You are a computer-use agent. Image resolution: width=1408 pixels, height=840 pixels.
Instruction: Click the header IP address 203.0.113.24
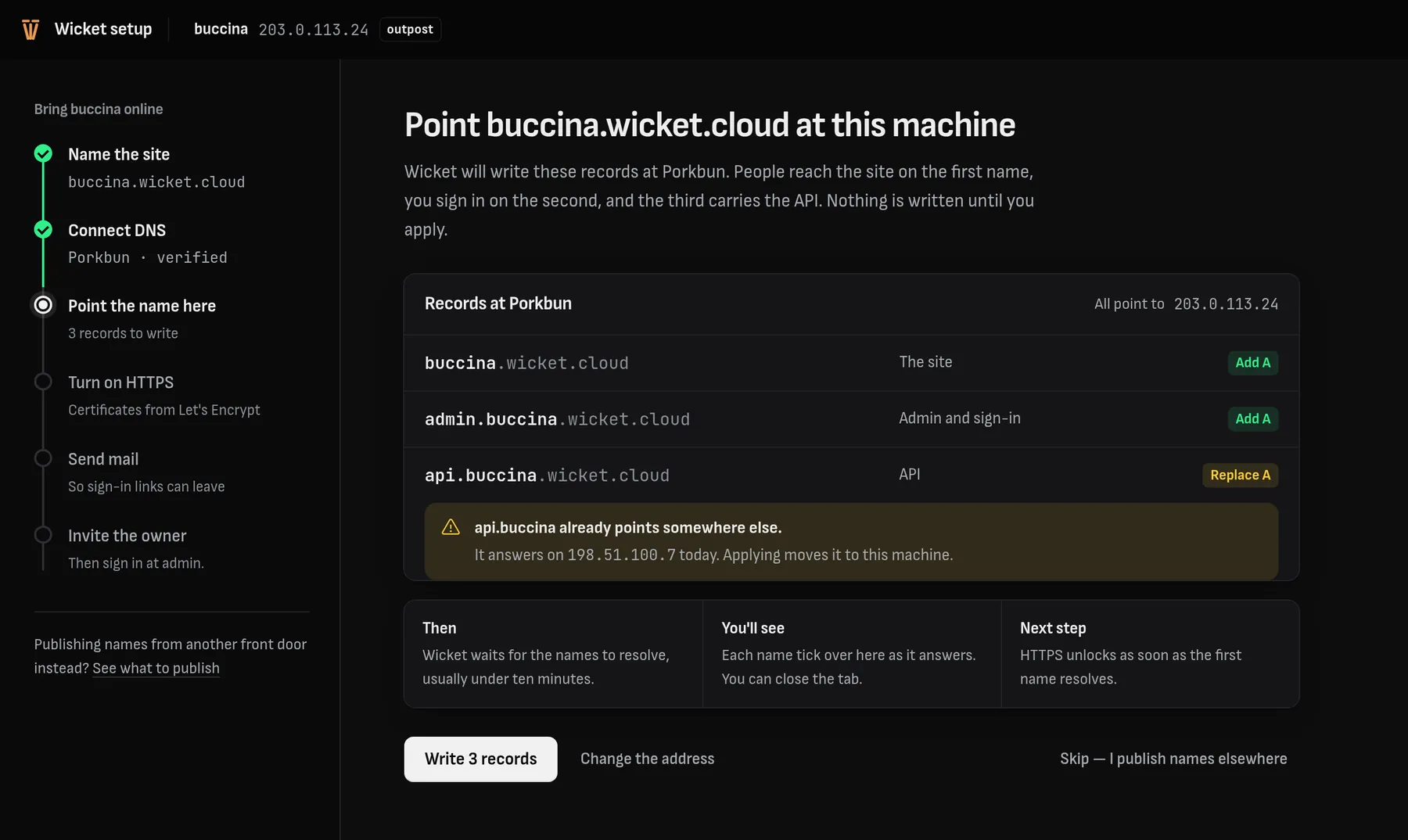314,30
